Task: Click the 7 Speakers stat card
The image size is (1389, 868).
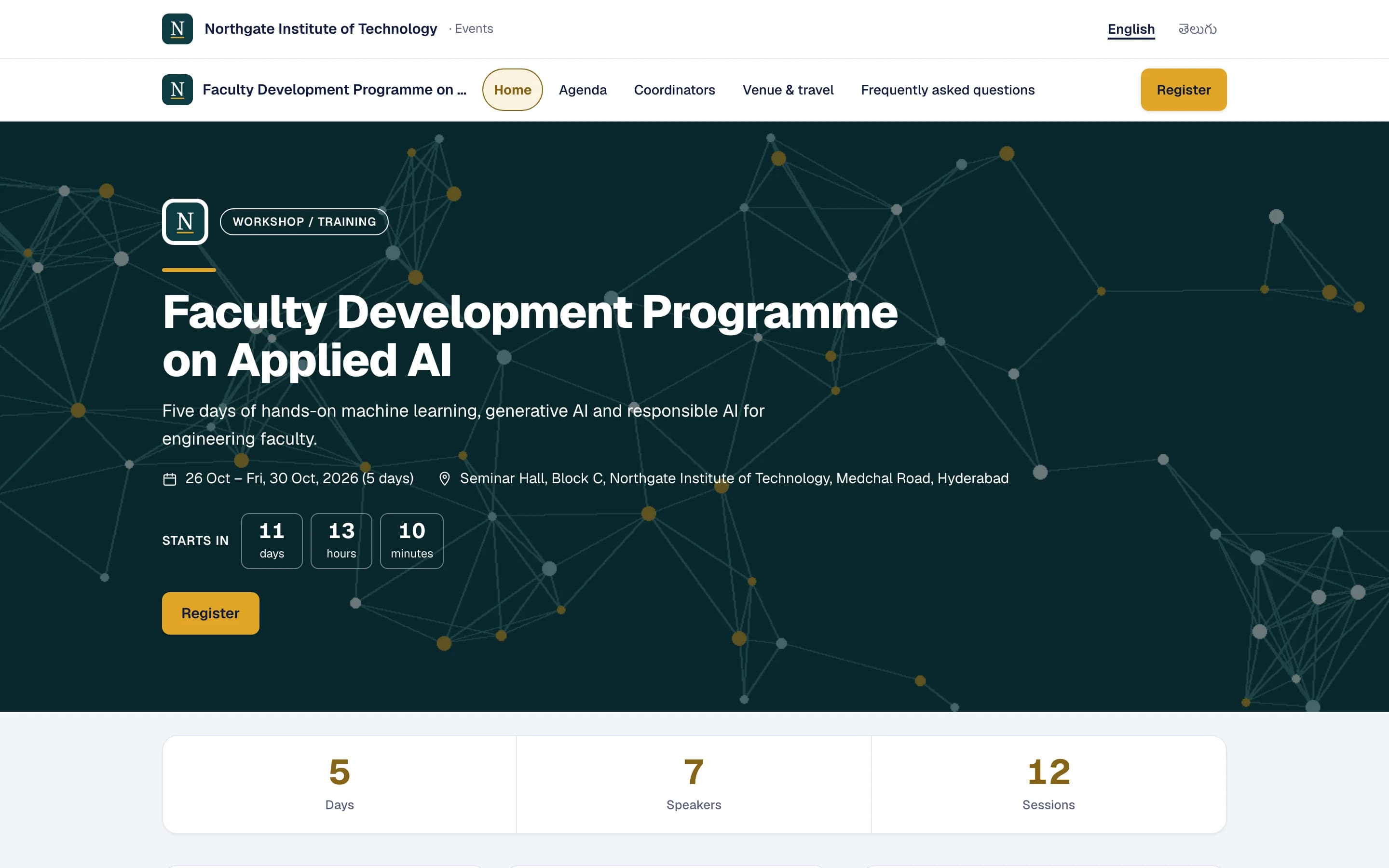Action: coord(694,784)
